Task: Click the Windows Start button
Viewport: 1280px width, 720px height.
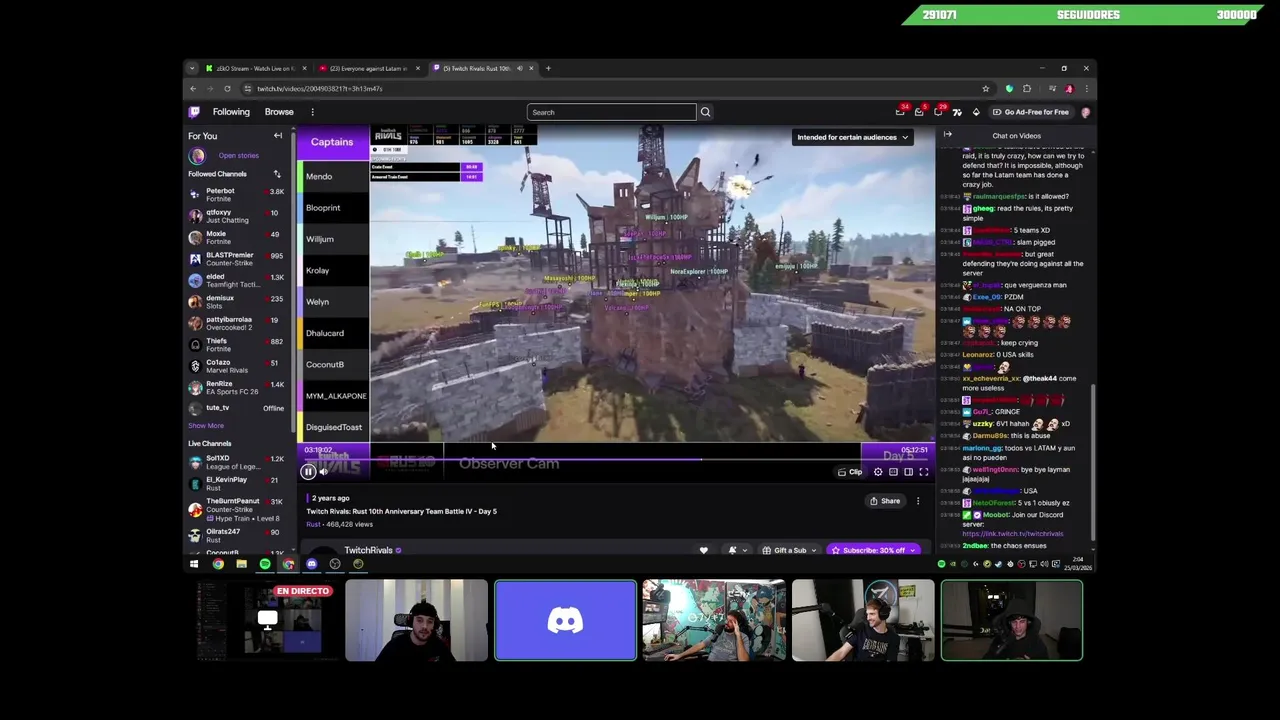Action: (x=194, y=564)
